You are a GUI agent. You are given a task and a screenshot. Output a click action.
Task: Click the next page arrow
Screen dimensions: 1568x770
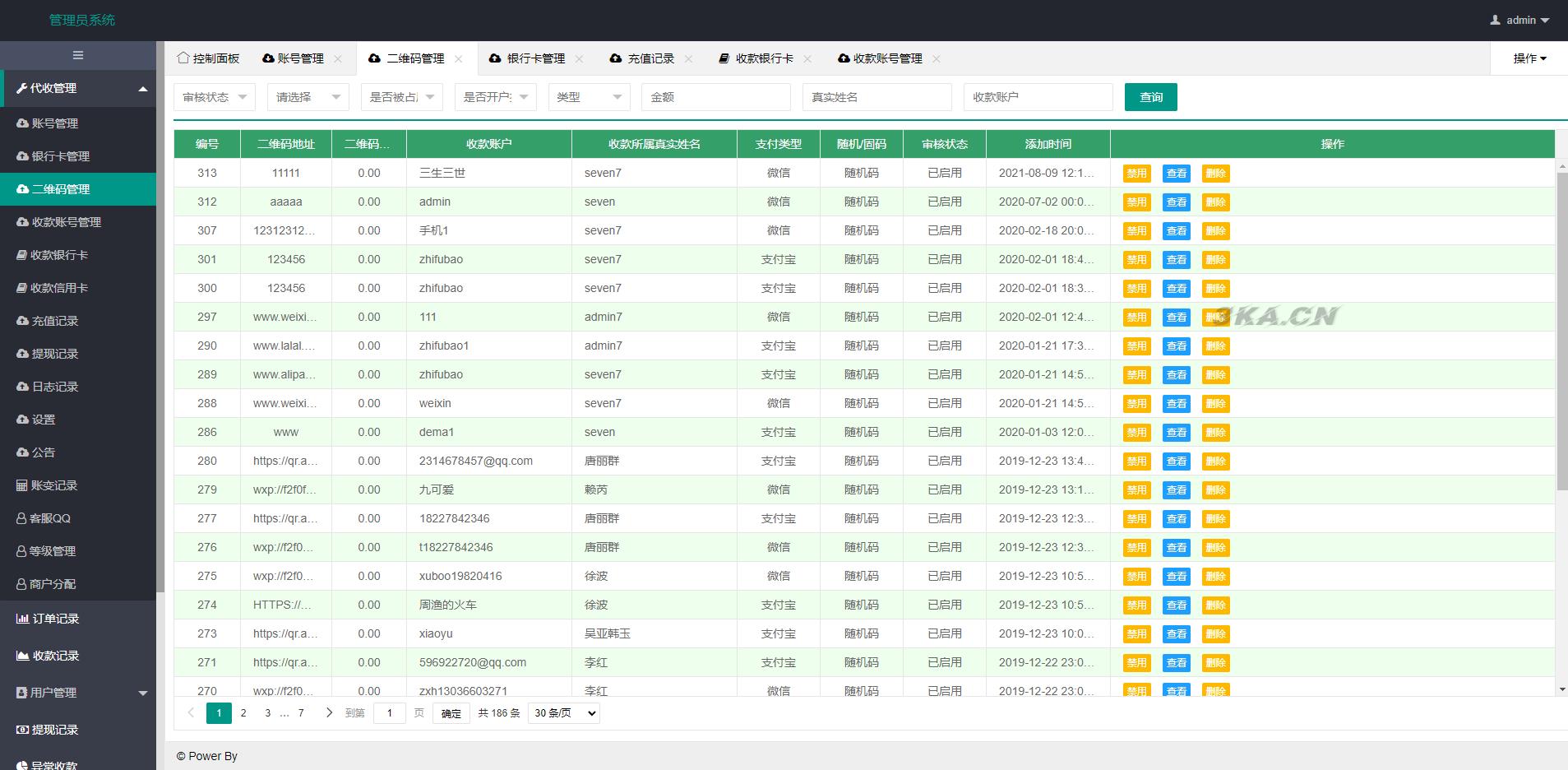tap(329, 713)
